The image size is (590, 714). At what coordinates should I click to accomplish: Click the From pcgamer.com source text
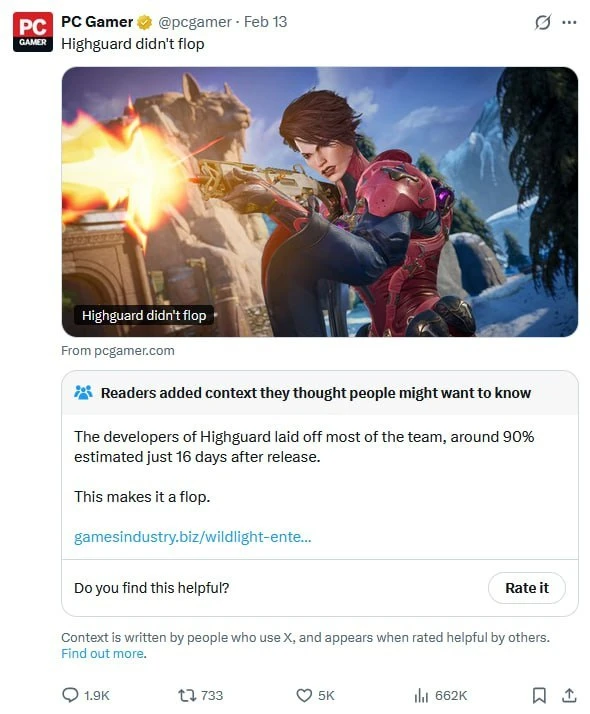coord(118,351)
